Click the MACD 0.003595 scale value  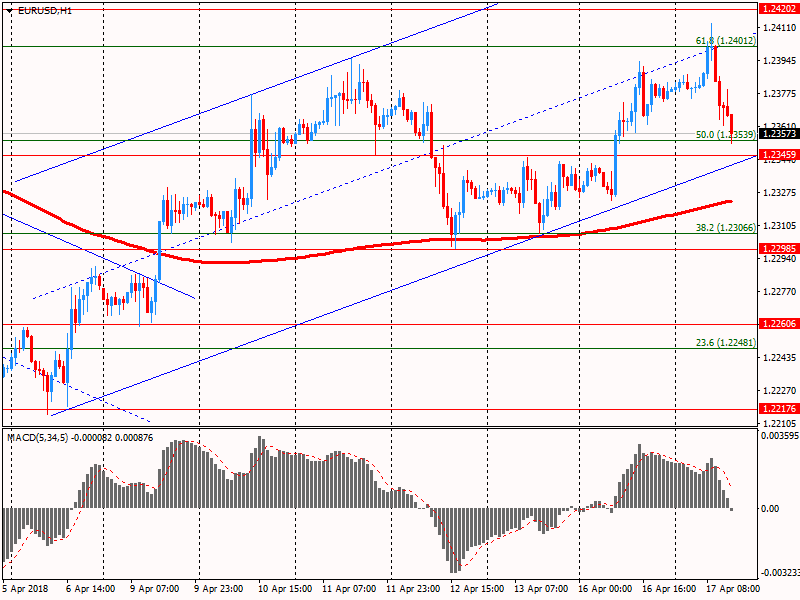(780, 436)
